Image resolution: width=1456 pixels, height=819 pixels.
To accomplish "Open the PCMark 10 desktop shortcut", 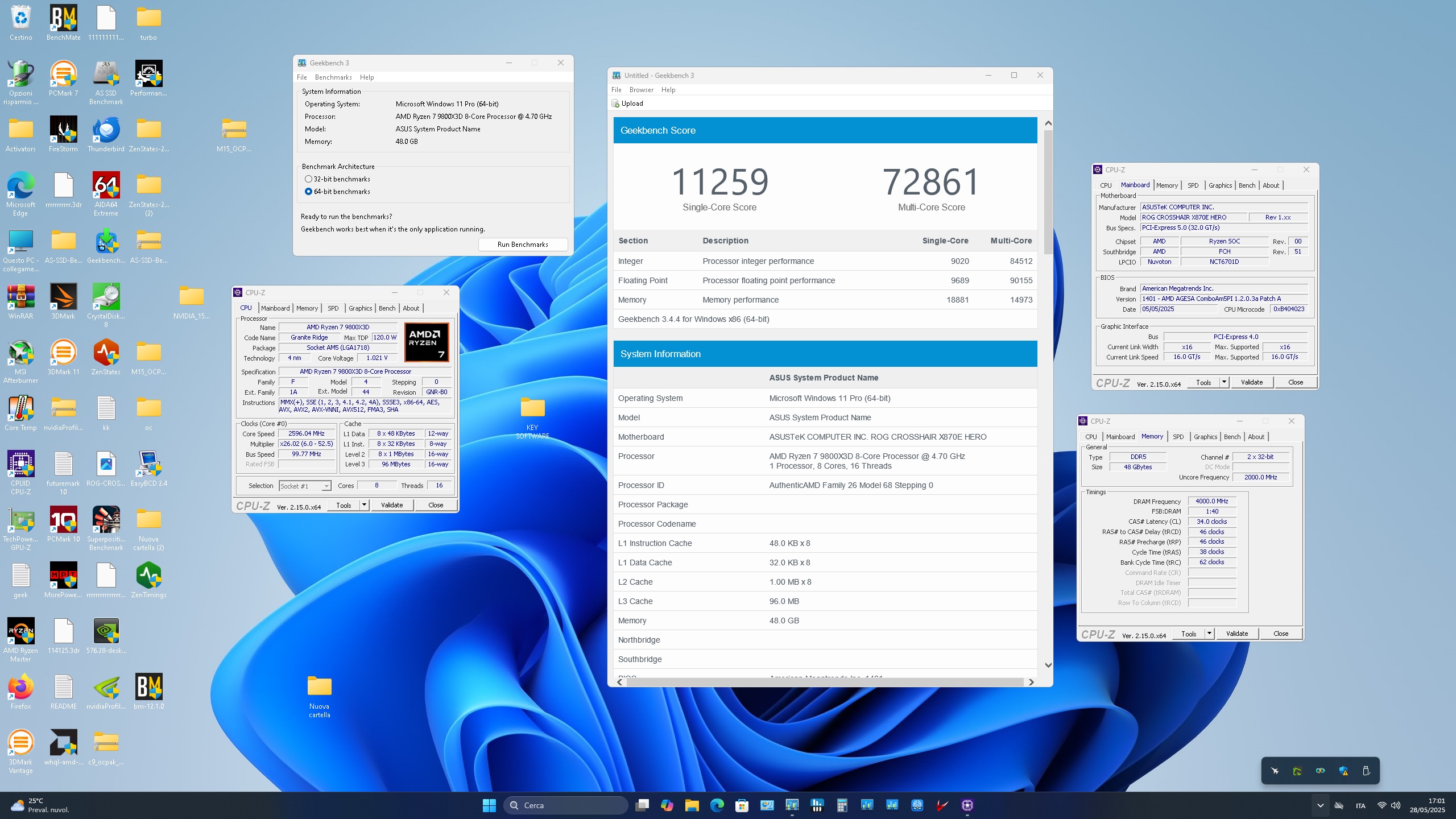I will 63,524.
